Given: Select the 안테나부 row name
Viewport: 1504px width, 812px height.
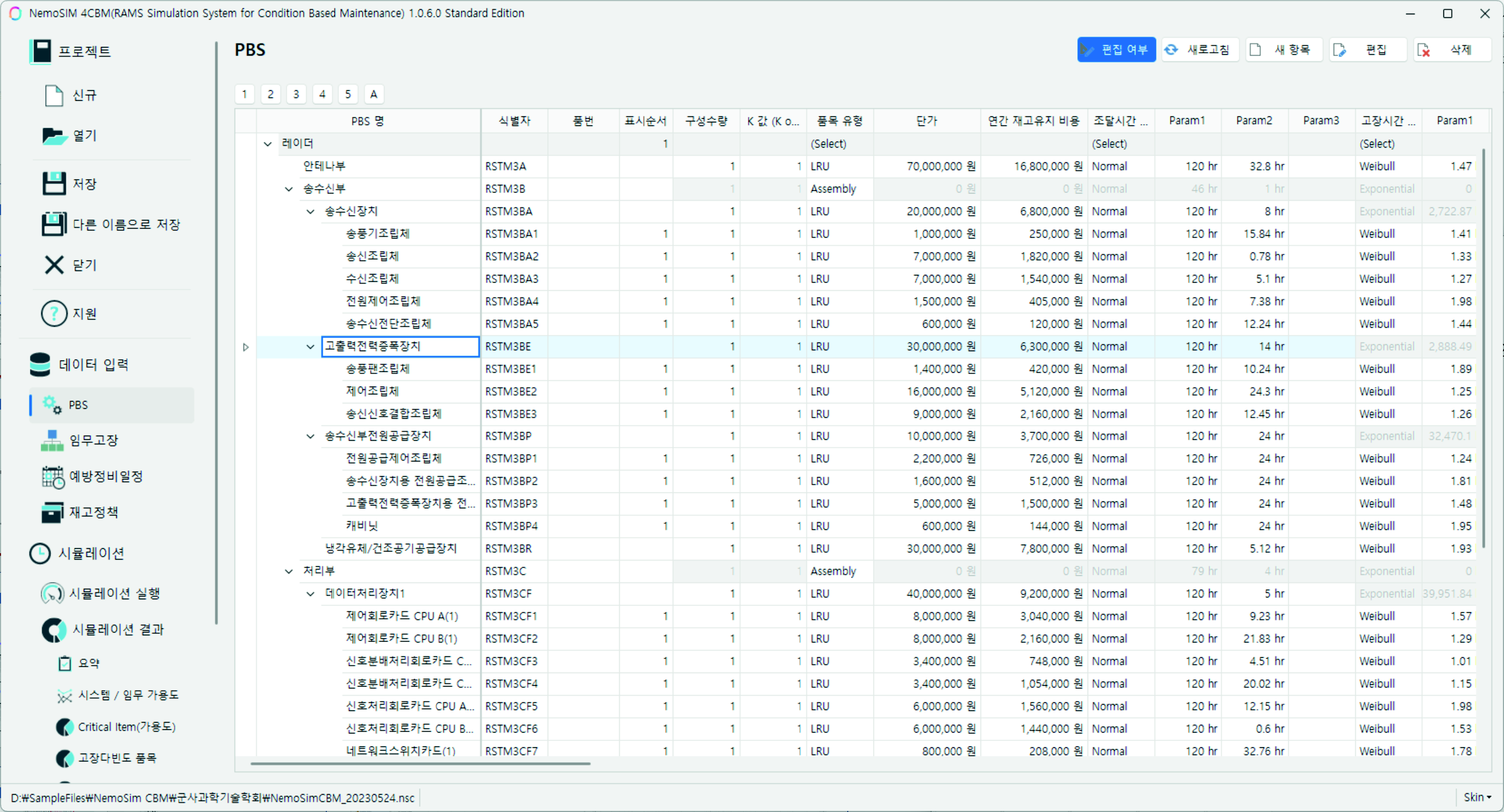Looking at the screenshot, I should pos(325,166).
